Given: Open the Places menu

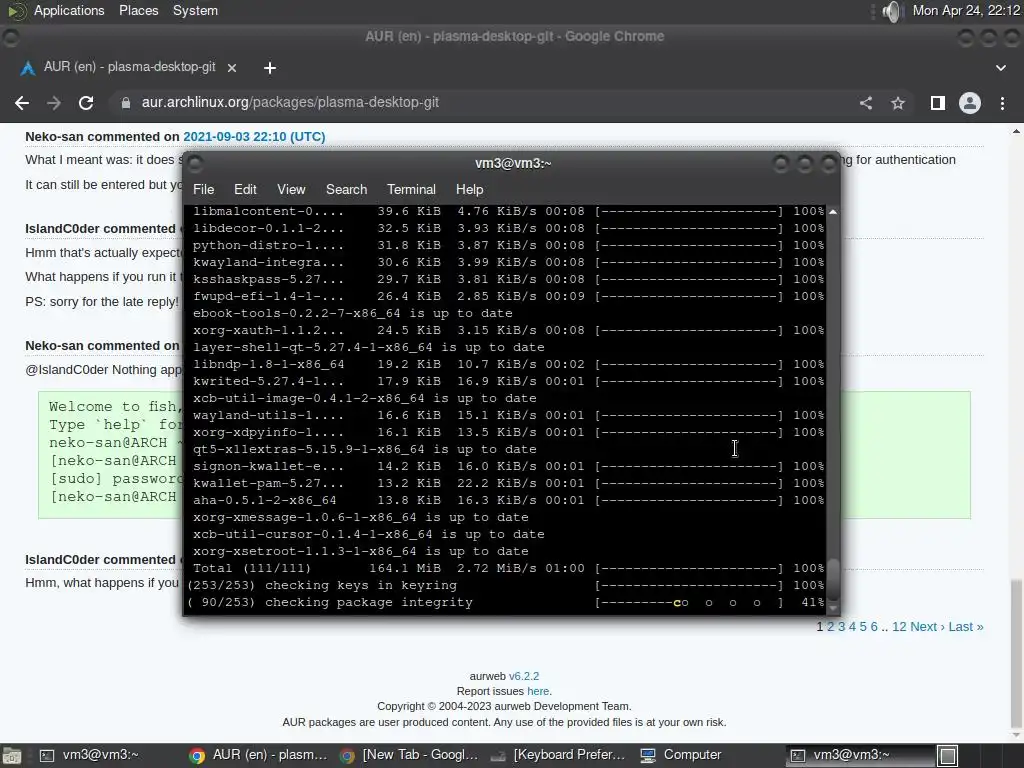Looking at the screenshot, I should [138, 10].
